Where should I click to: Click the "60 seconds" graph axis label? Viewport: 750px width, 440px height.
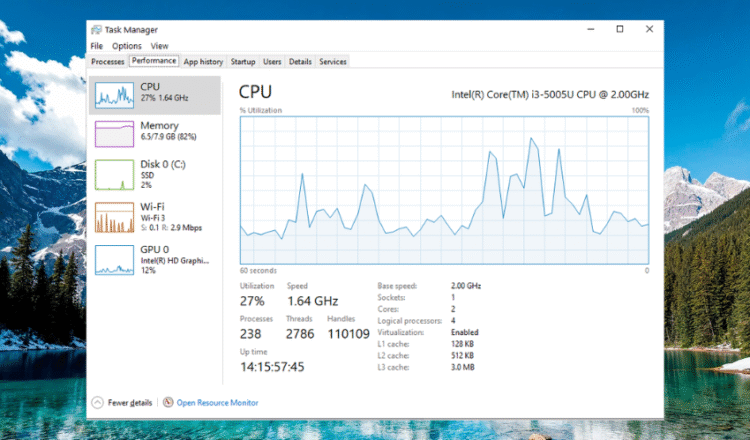tap(258, 270)
